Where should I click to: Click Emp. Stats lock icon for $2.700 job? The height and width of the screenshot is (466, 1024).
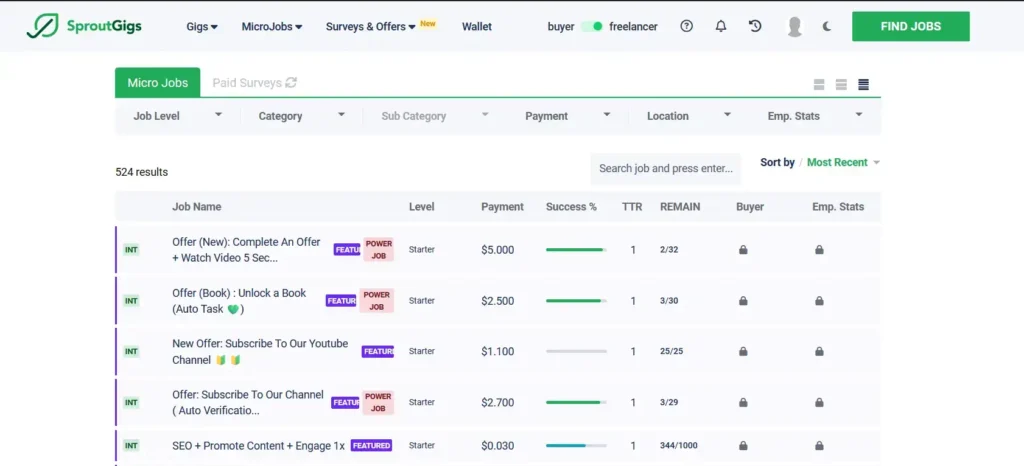819,402
